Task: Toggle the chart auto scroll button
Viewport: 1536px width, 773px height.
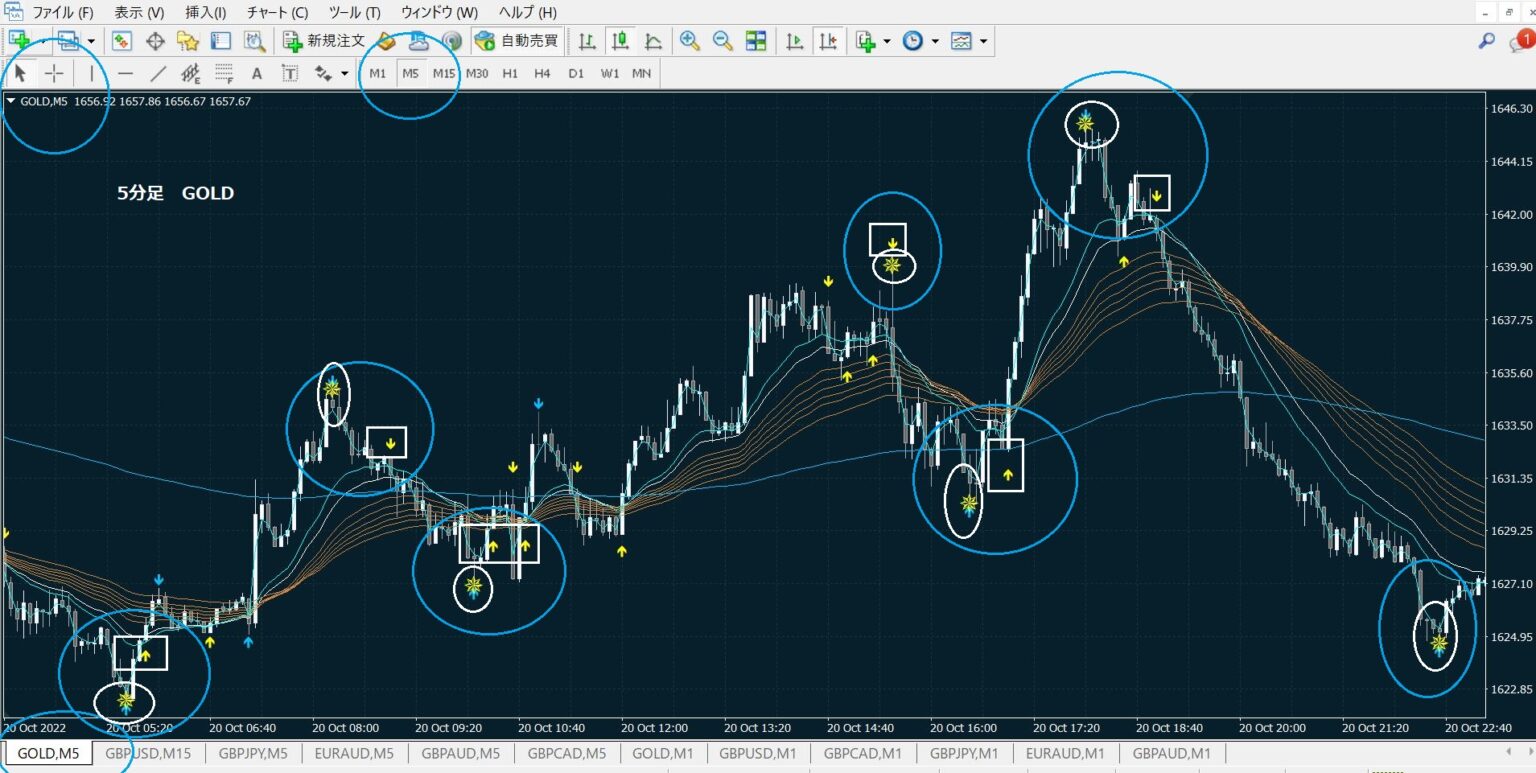Action: click(x=795, y=41)
